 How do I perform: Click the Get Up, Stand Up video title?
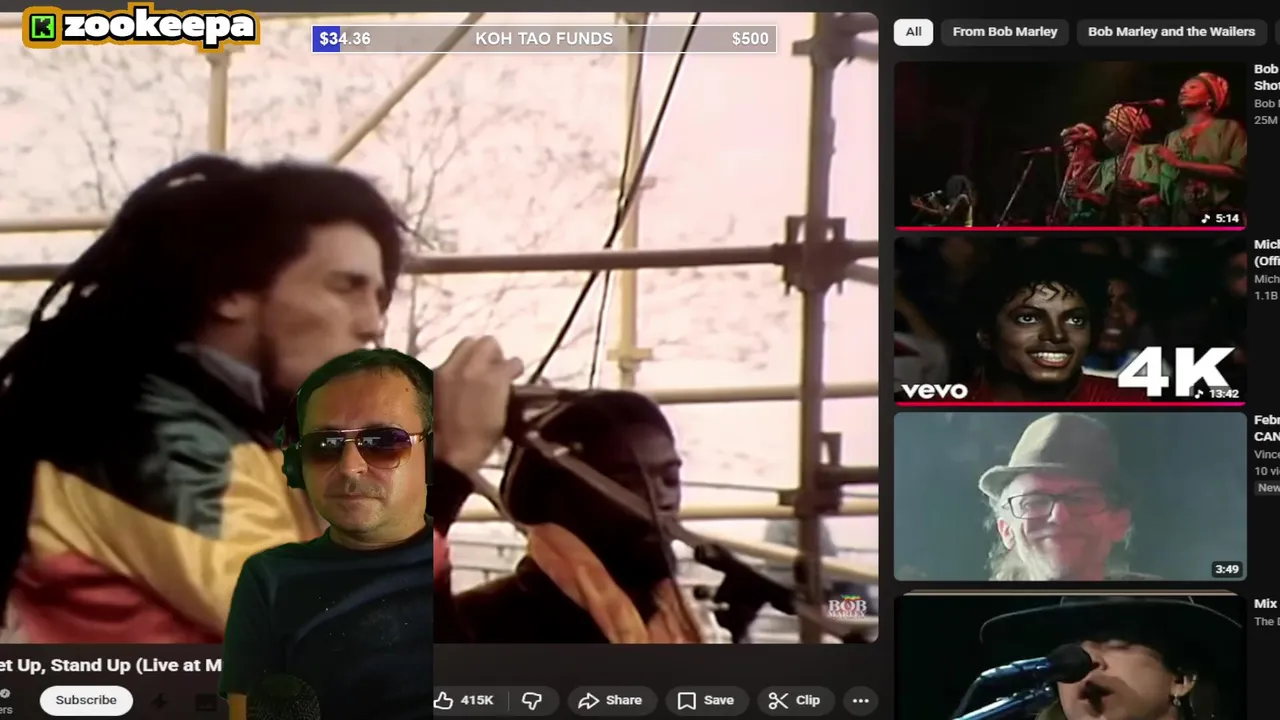click(110, 665)
